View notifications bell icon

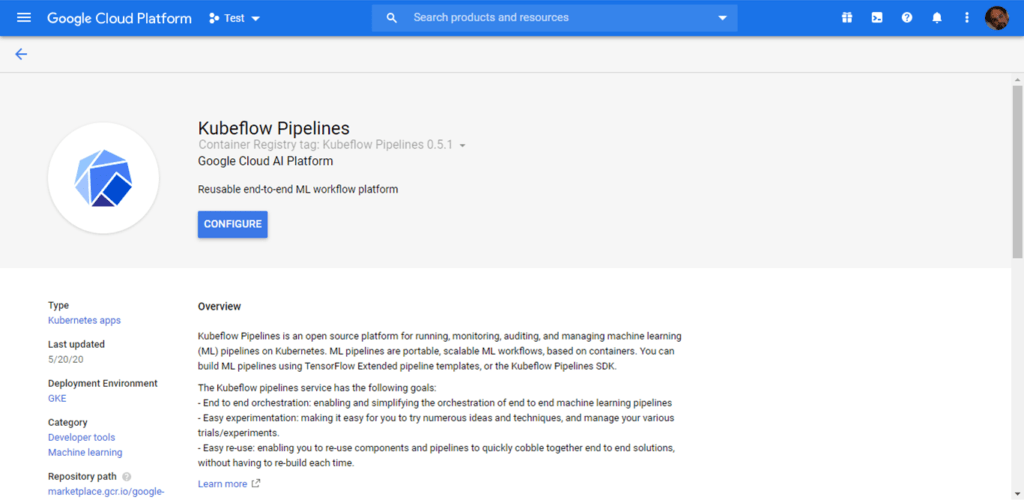937,18
